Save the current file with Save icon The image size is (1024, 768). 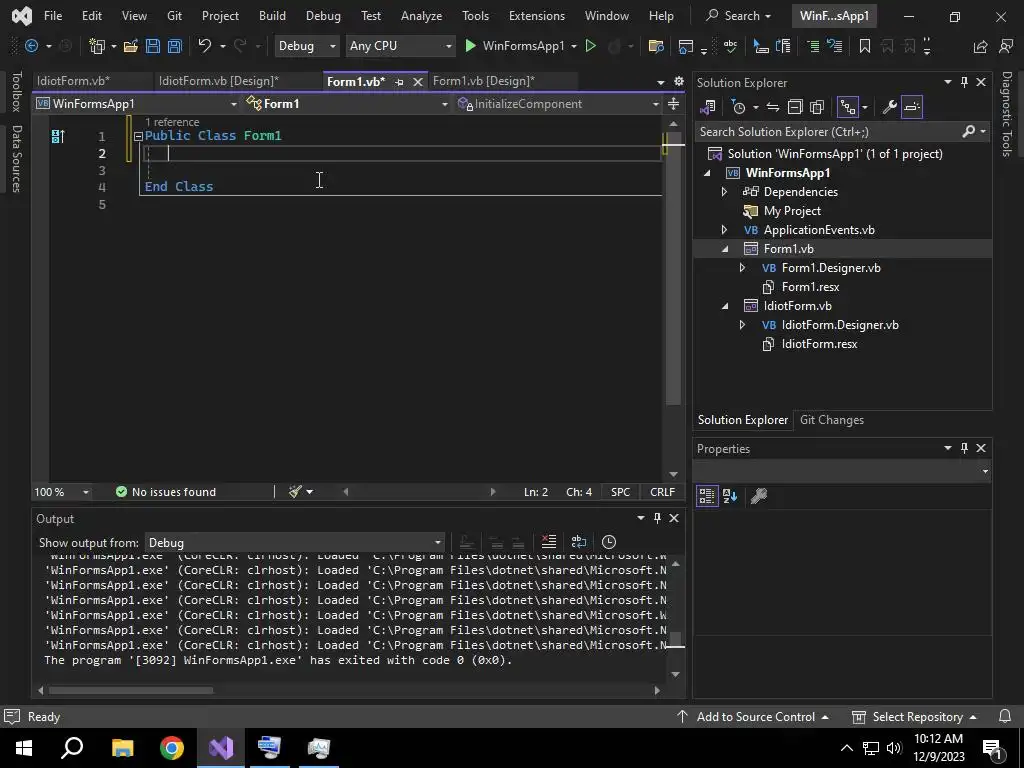153,46
